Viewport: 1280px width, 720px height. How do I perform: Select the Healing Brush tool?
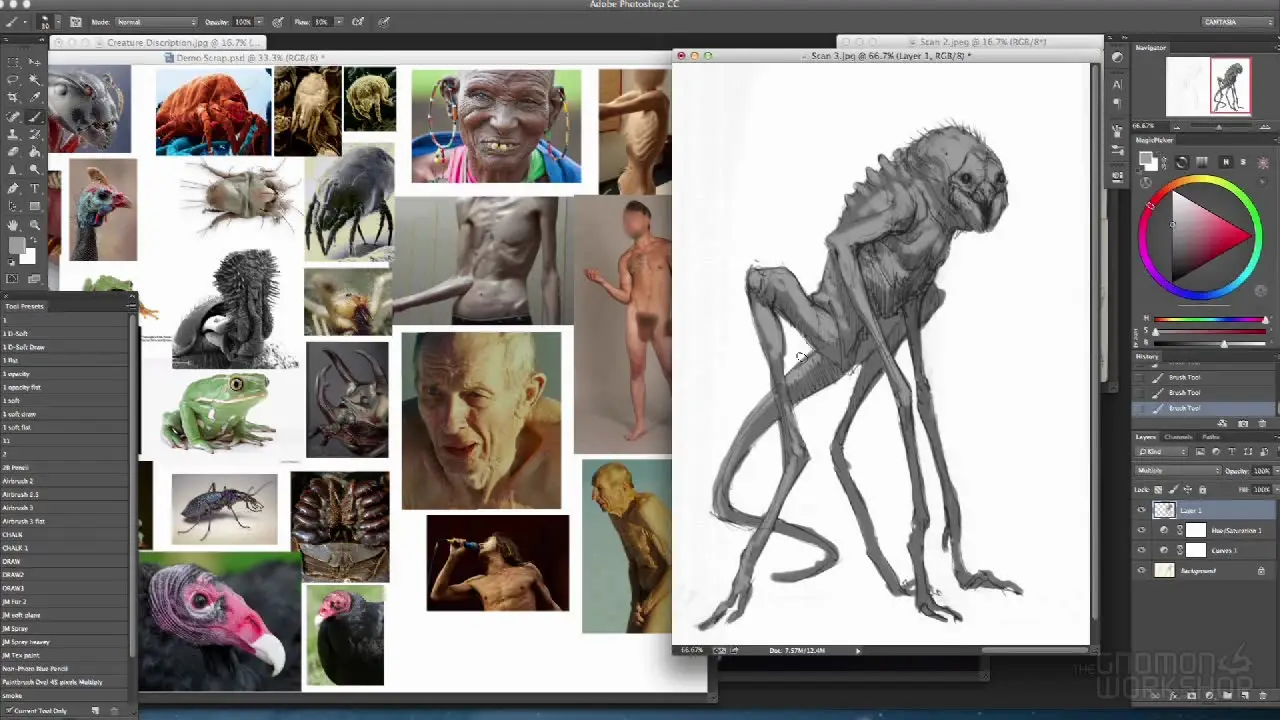tap(13, 117)
